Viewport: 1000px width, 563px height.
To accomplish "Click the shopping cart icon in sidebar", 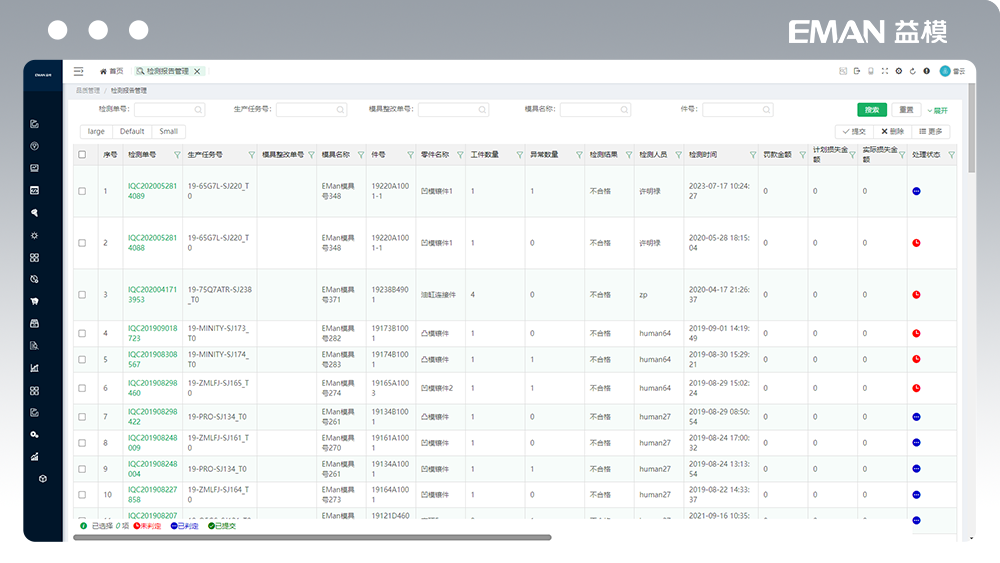I will (34, 301).
